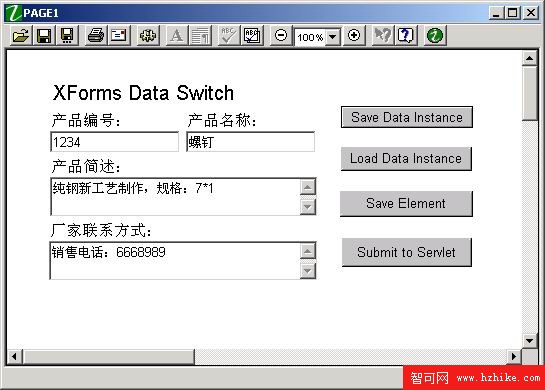The image size is (545, 390).
Task: Click the Load Data Instance button
Action: [406, 159]
